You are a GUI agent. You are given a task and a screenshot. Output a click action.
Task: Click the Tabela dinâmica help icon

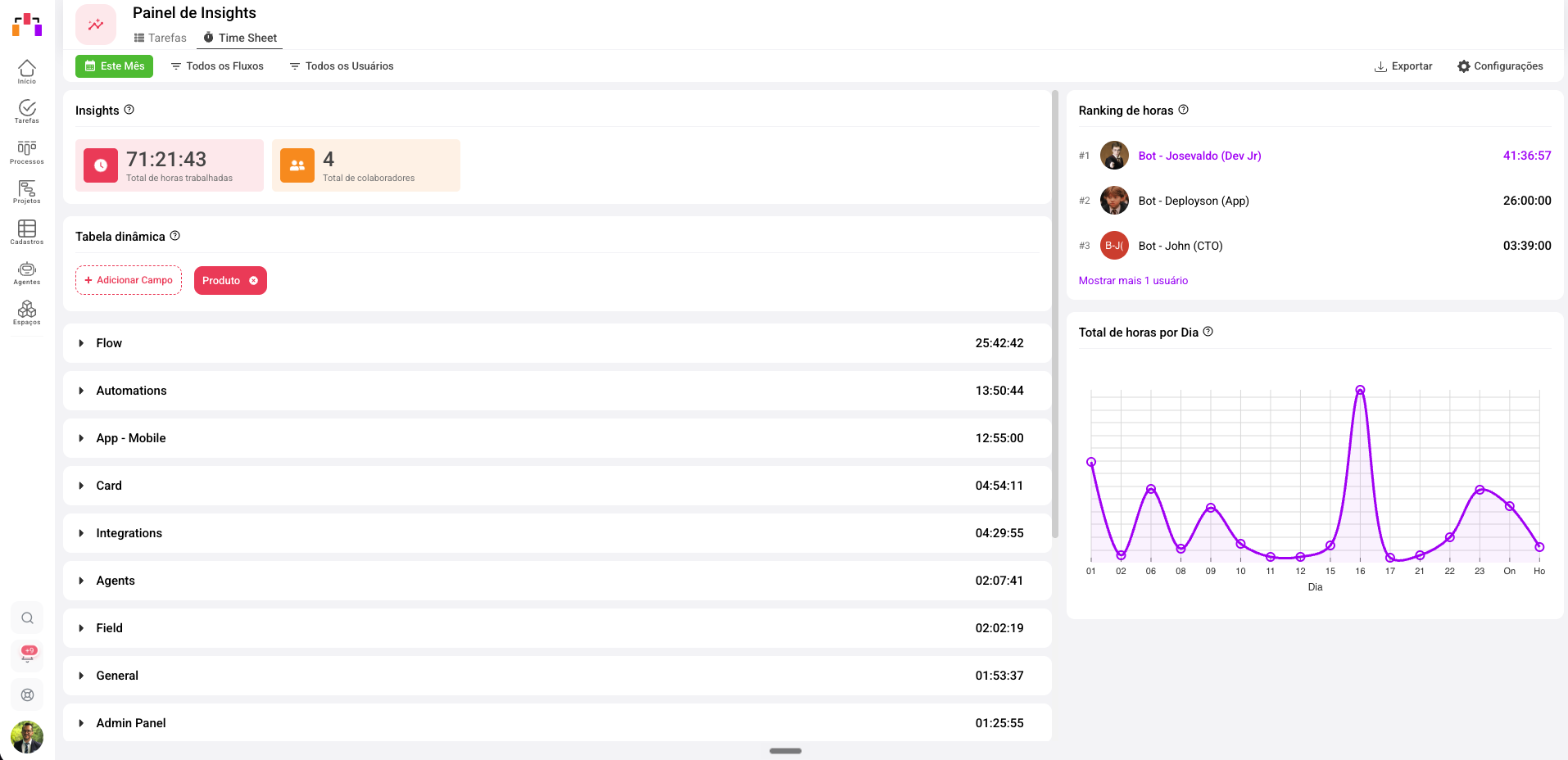[x=174, y=236]
